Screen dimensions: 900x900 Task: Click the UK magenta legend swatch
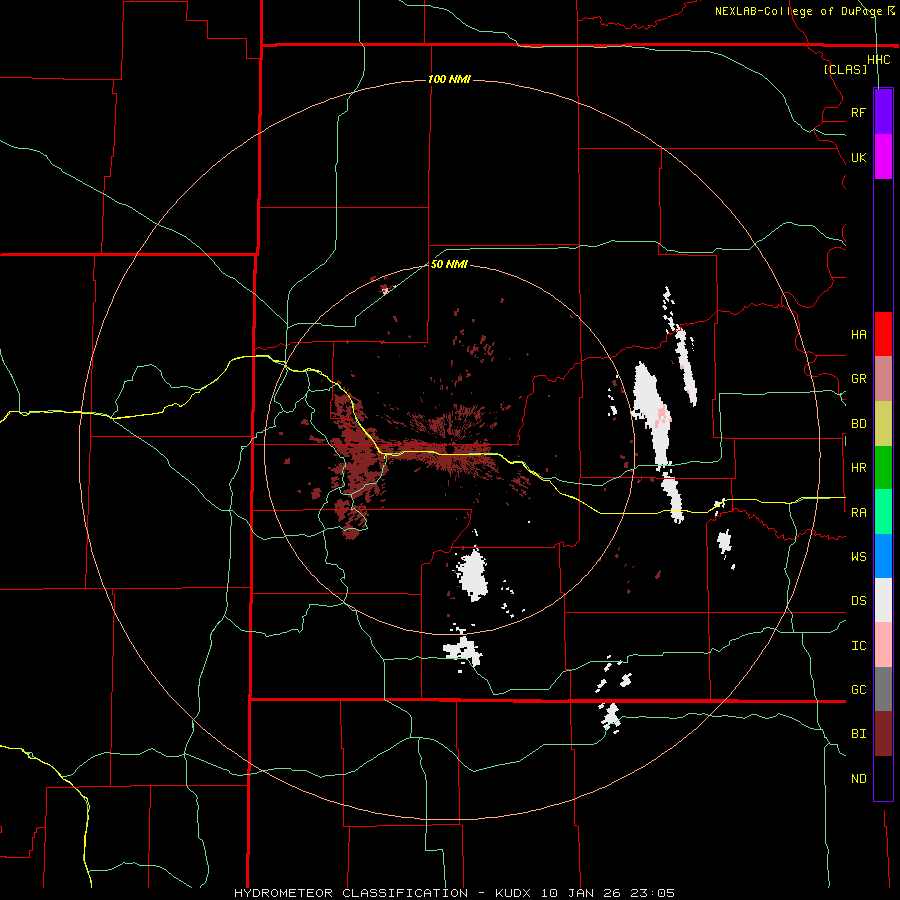point(883,157)
